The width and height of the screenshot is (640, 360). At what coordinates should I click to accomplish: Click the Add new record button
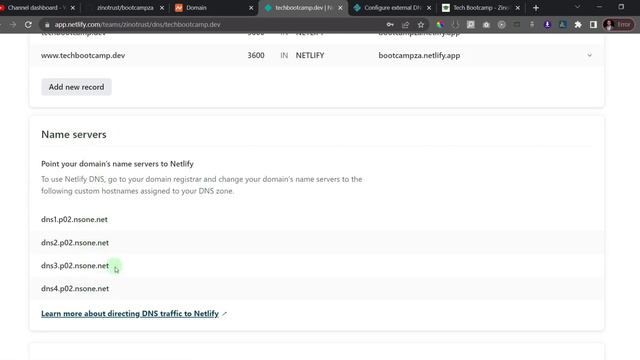tap(76, 87)
